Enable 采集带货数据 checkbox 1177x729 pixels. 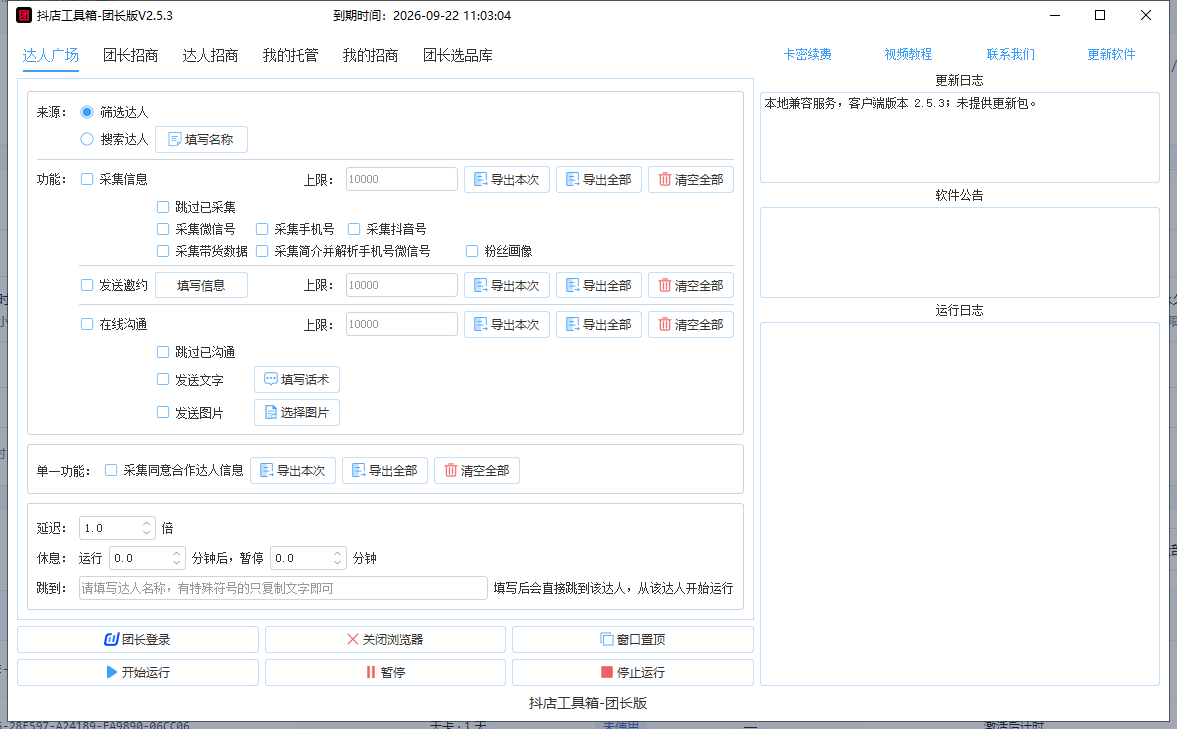coord(163,251)
